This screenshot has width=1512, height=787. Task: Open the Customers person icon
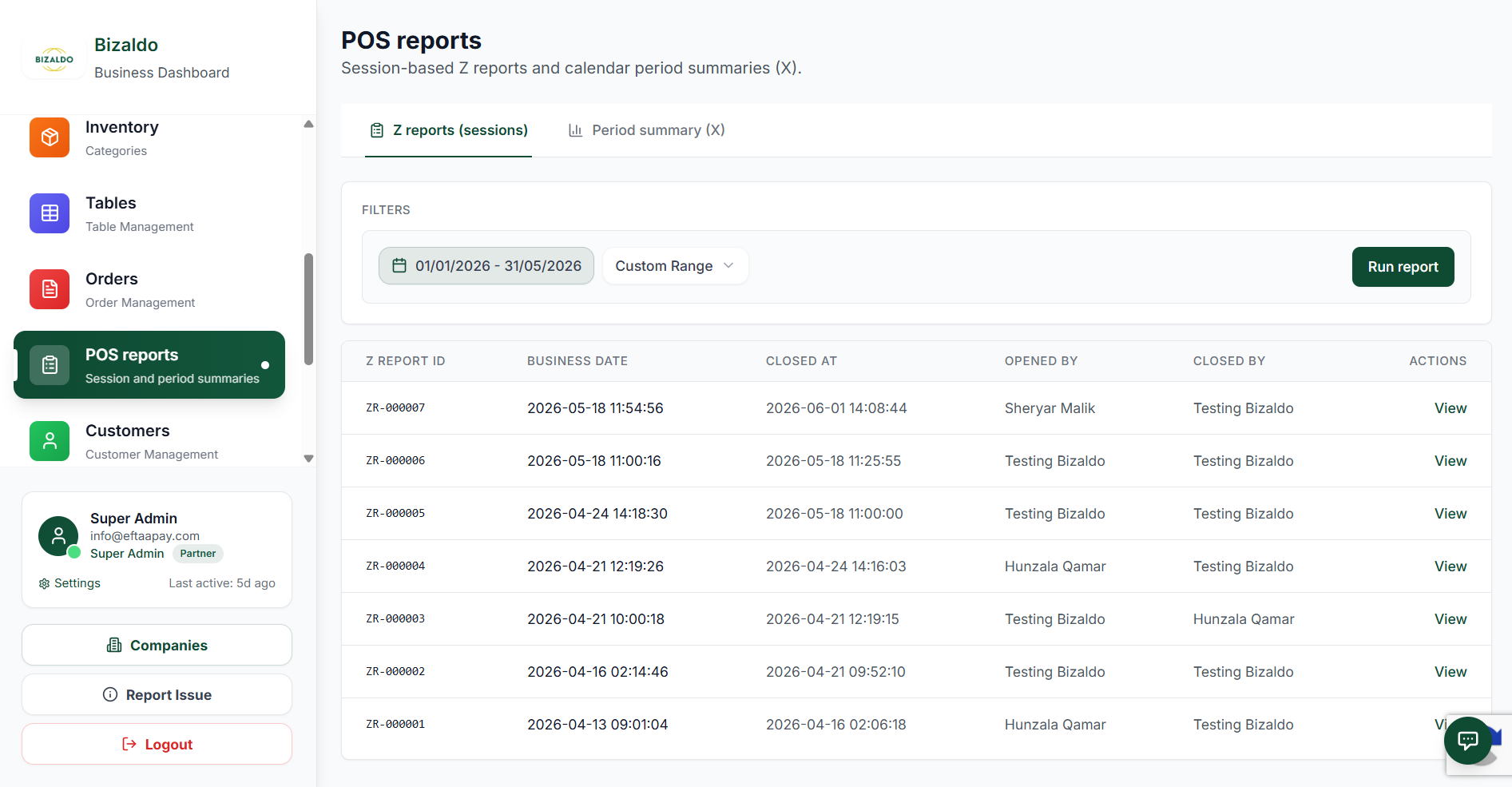pyautogui.click(x=50, y=441)
